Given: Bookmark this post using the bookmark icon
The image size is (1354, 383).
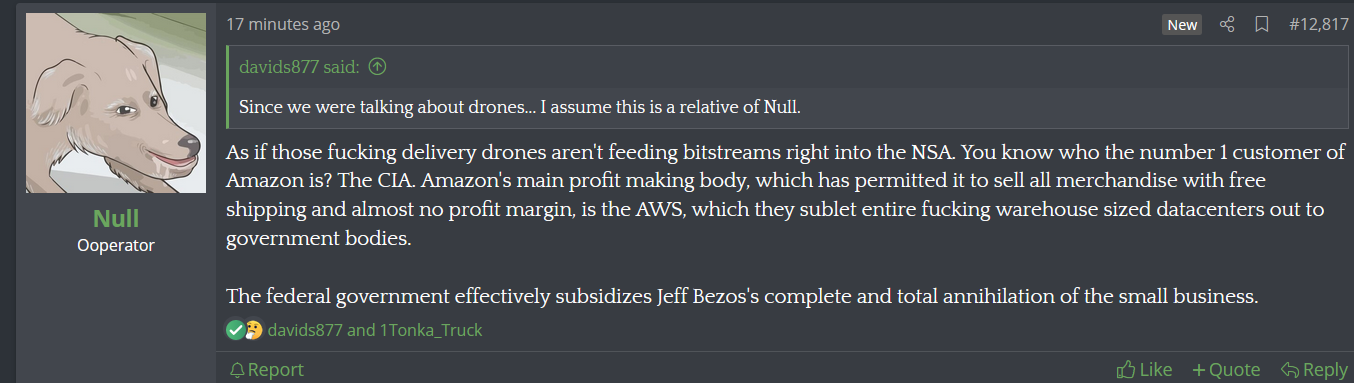Looking at the screenshot, I should tap(1262, 25).
